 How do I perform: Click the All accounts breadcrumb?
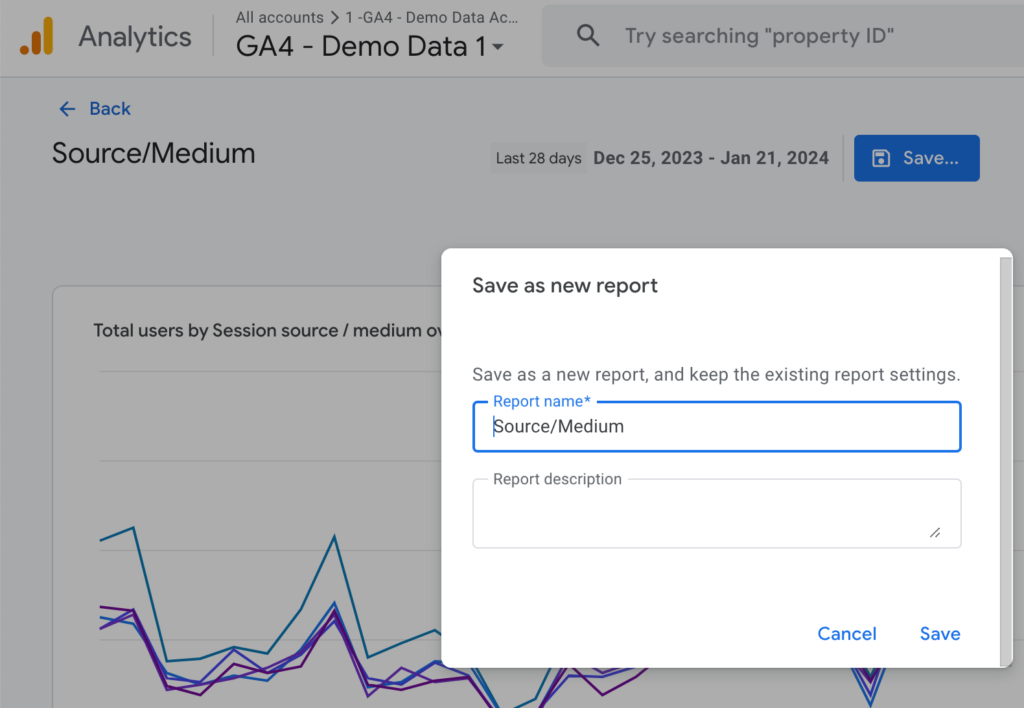(280, 17)
